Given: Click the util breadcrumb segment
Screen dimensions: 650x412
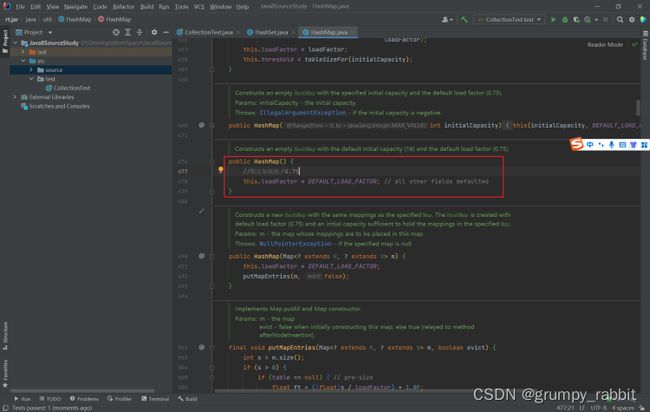Looking at the screenshot, I should click(x=47, y=19).
